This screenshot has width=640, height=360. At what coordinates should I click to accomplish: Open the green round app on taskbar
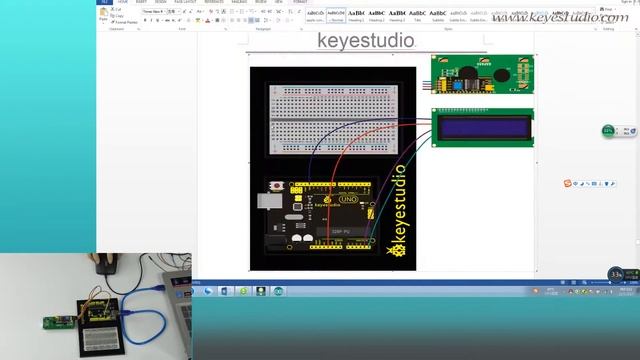coord(244,291)
